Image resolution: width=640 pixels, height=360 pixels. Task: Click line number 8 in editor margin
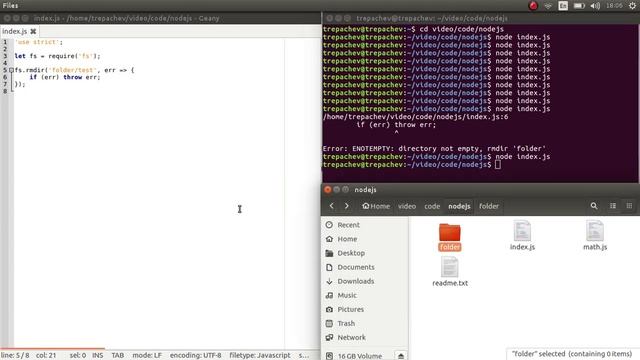(x=5, y=91)
